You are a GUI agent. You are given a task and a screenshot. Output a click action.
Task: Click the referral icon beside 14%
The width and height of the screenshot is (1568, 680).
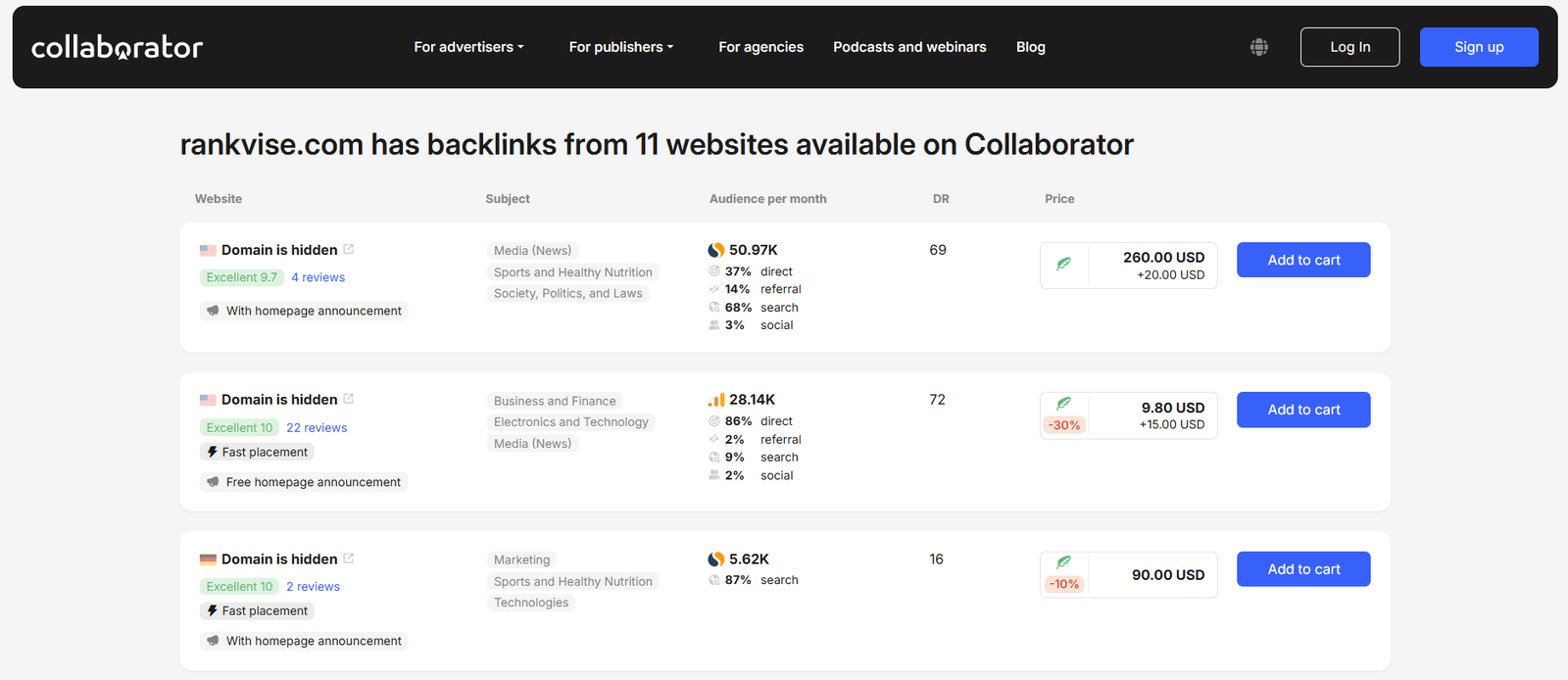pos(714,289)
